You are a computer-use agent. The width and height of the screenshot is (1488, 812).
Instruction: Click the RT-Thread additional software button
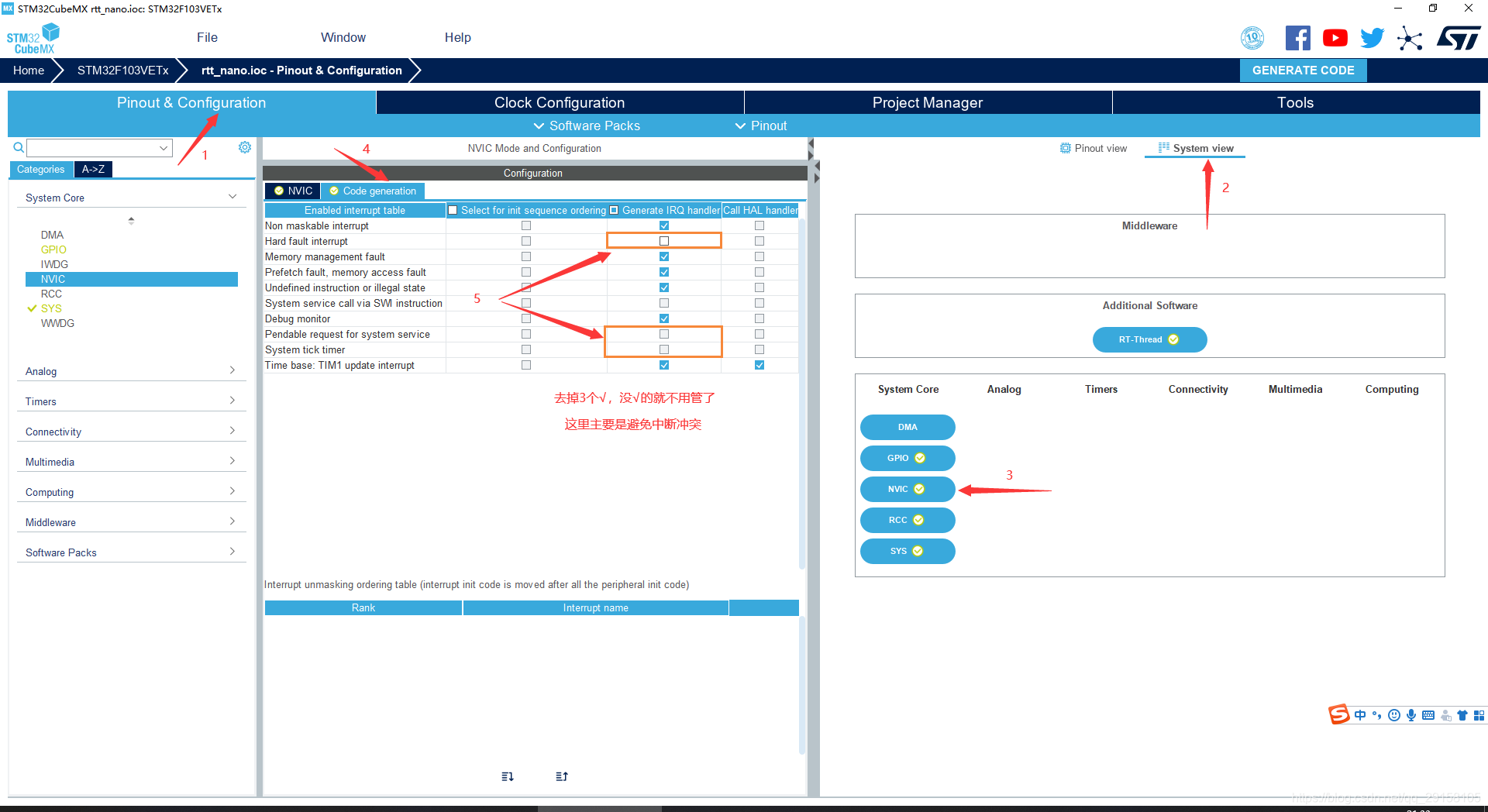(x=1149, y=339)
